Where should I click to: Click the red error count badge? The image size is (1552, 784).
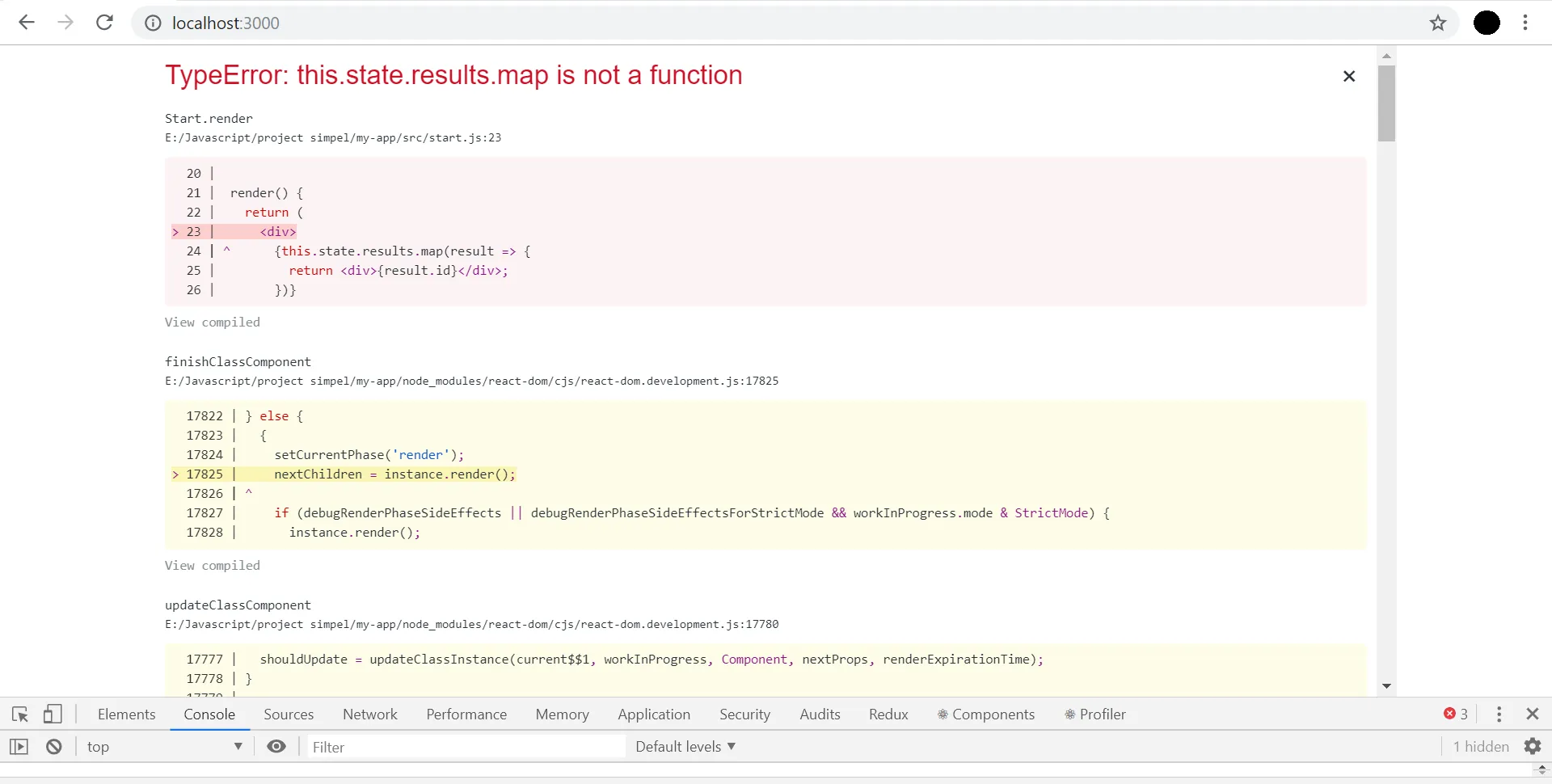(1456, 714)
